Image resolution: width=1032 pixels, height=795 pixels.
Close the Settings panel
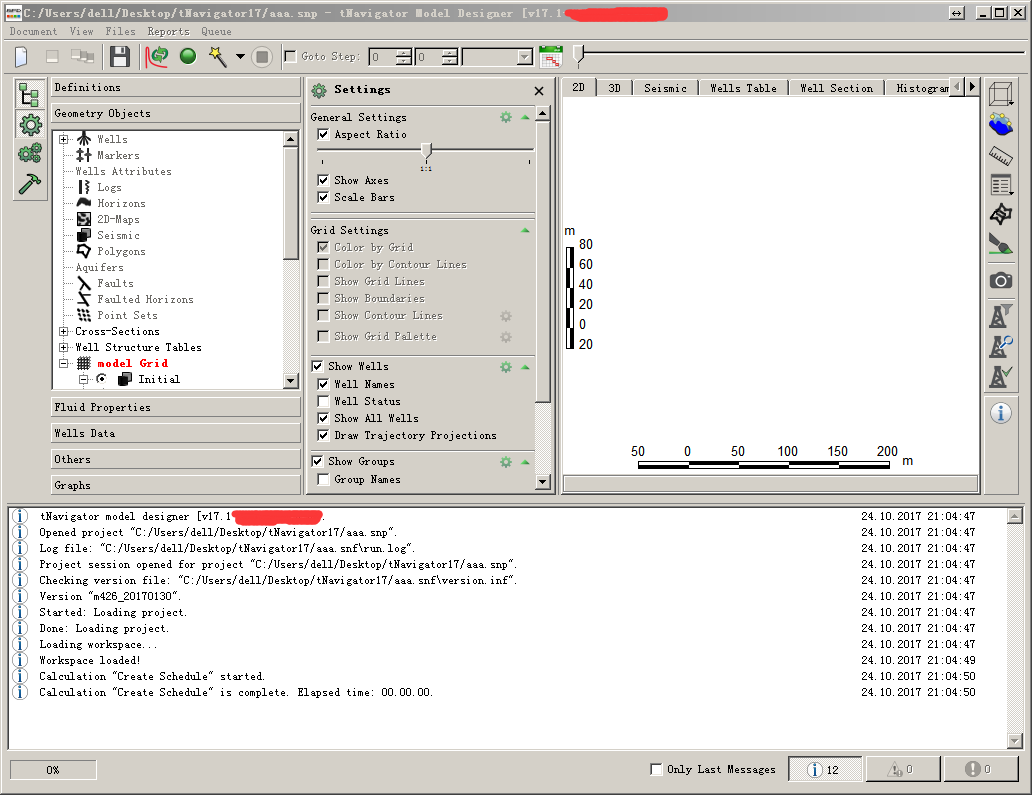point(539,91)
